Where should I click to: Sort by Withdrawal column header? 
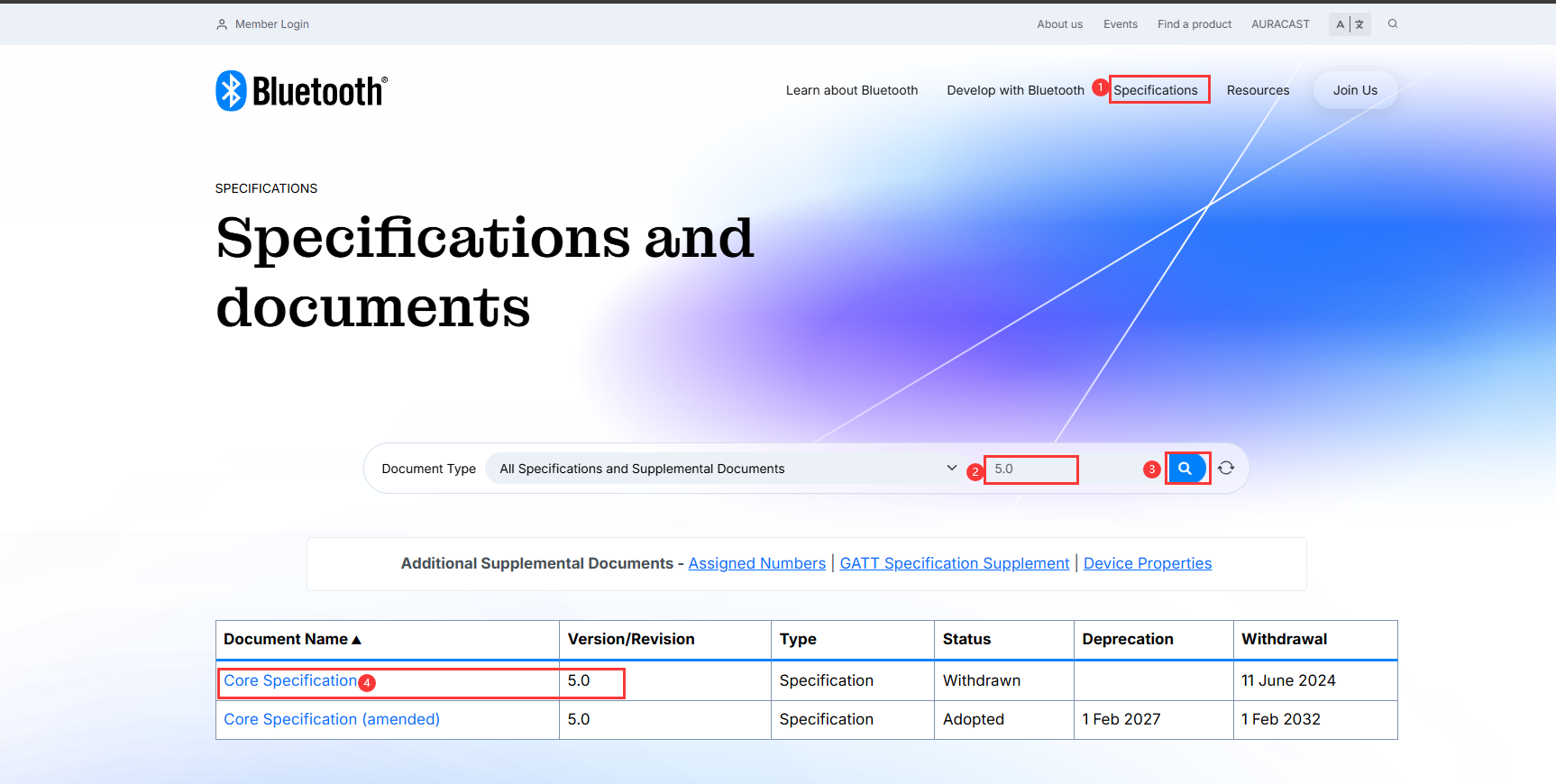[x=1284, y=639]
